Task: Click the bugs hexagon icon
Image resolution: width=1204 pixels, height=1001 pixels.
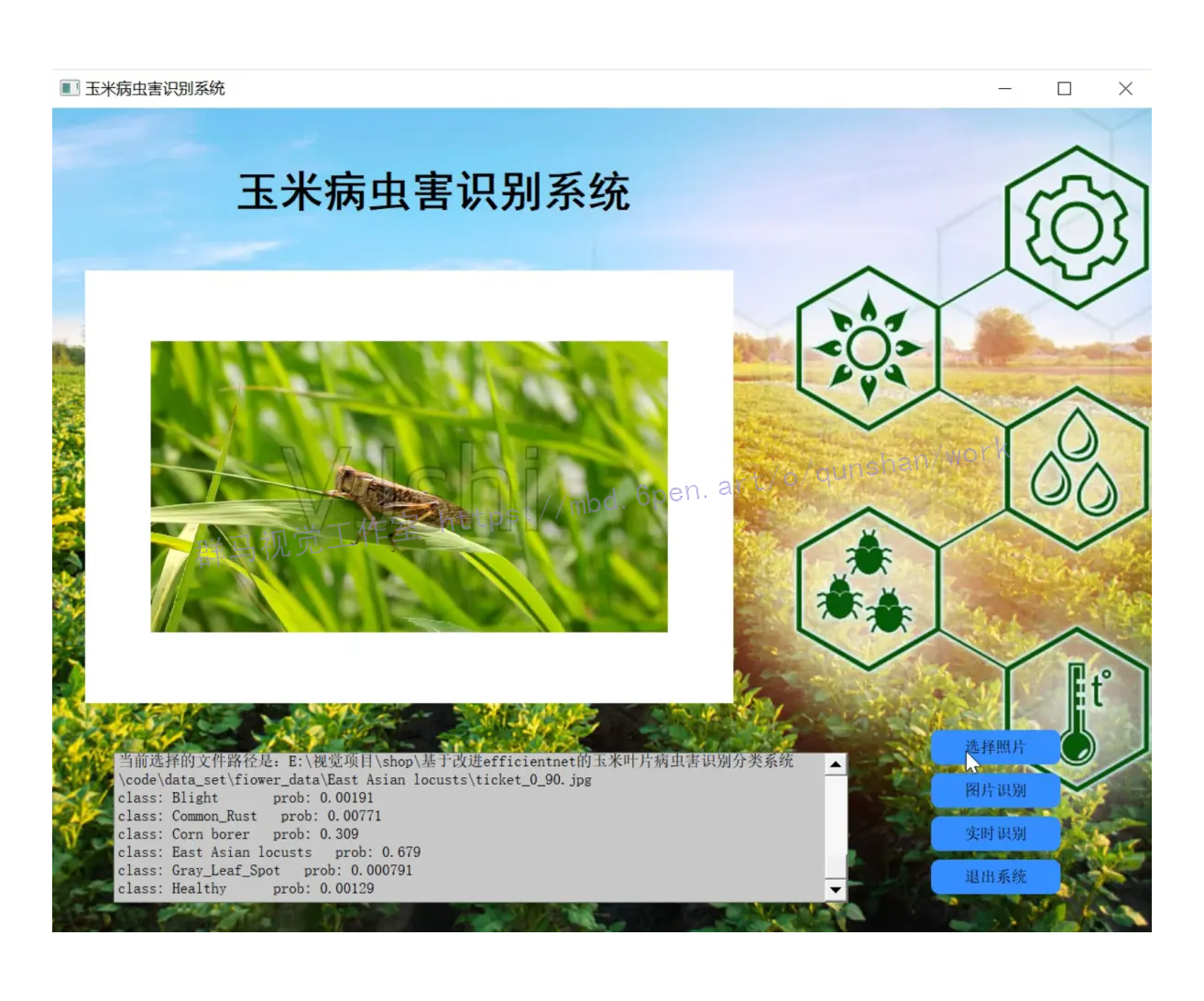Action: (868, 588)
